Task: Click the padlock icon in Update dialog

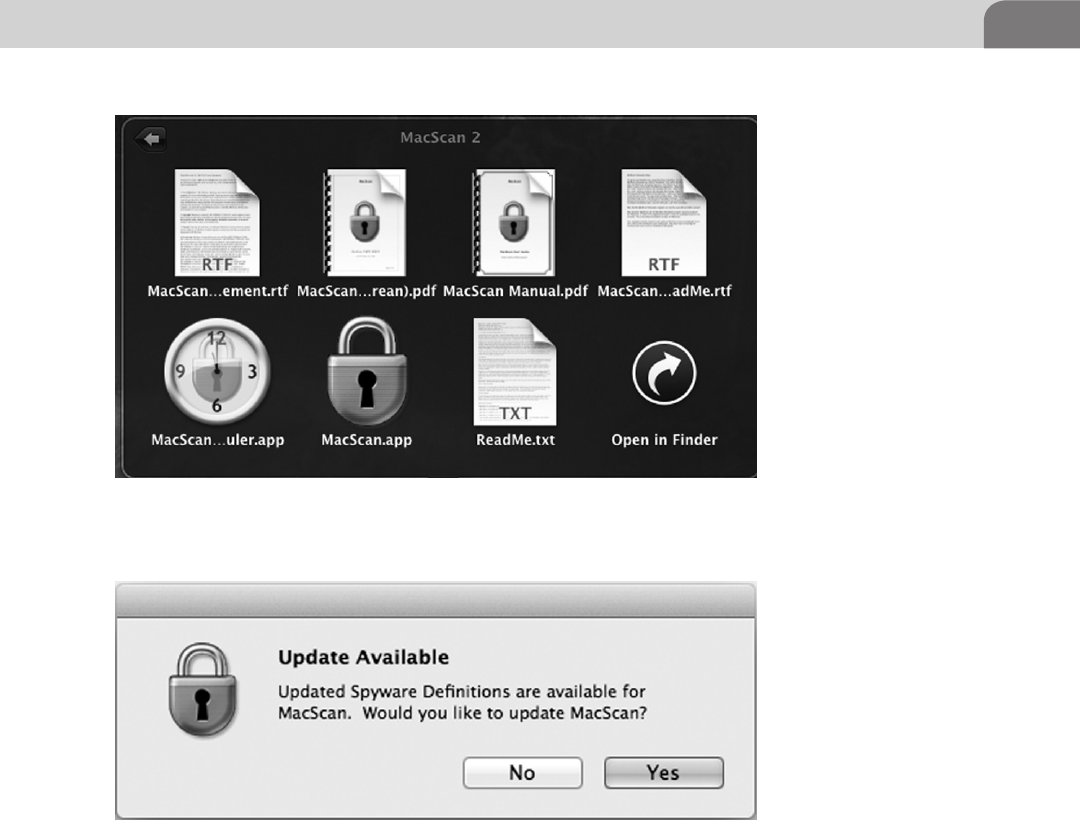Action: tap(203, 689)
